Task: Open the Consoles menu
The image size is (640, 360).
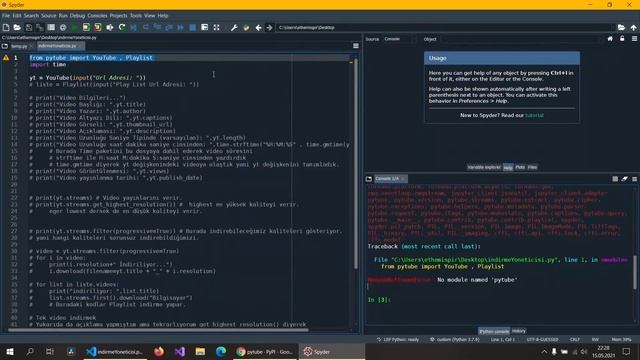Action: click(97, 16)
